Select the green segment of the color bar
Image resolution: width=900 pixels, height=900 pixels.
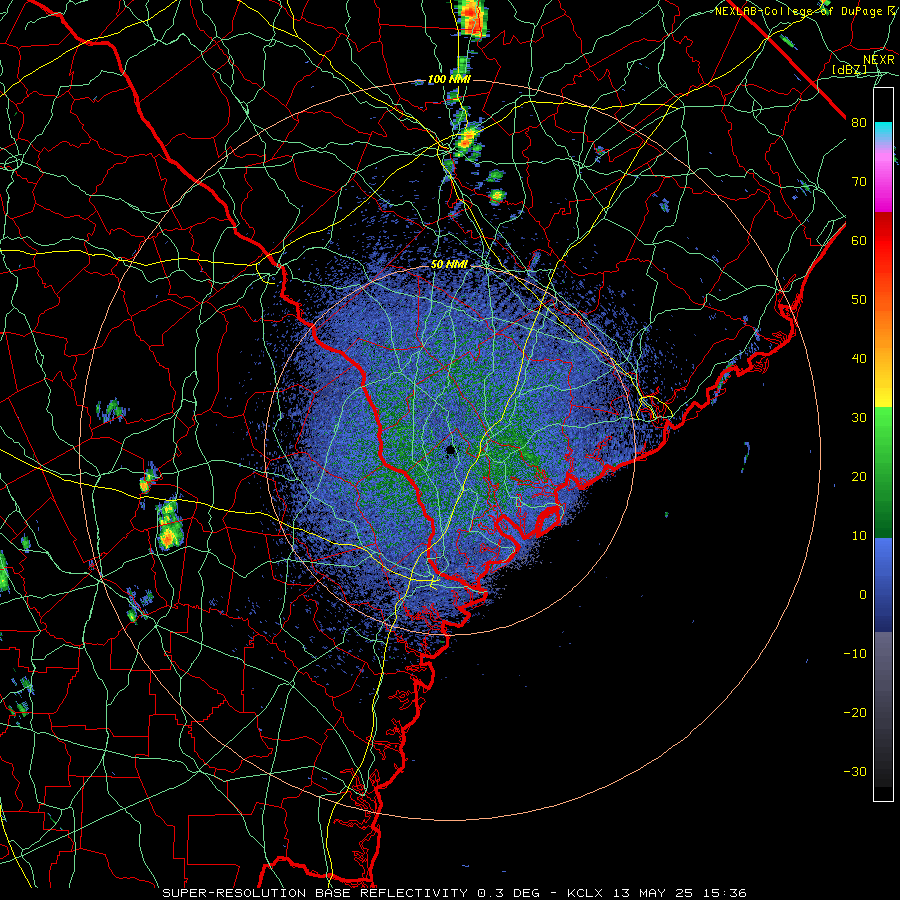coord(883,472)
